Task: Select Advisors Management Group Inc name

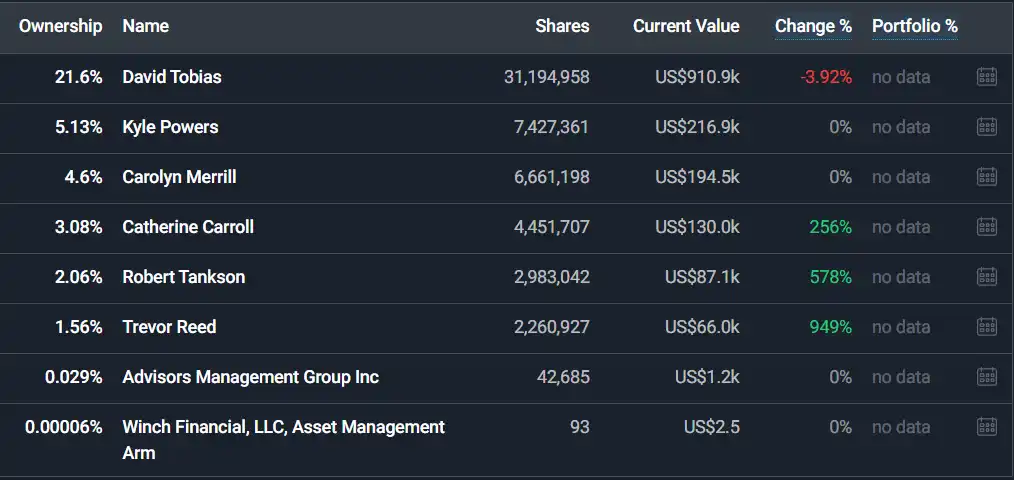Action: (x=250, y=377)
